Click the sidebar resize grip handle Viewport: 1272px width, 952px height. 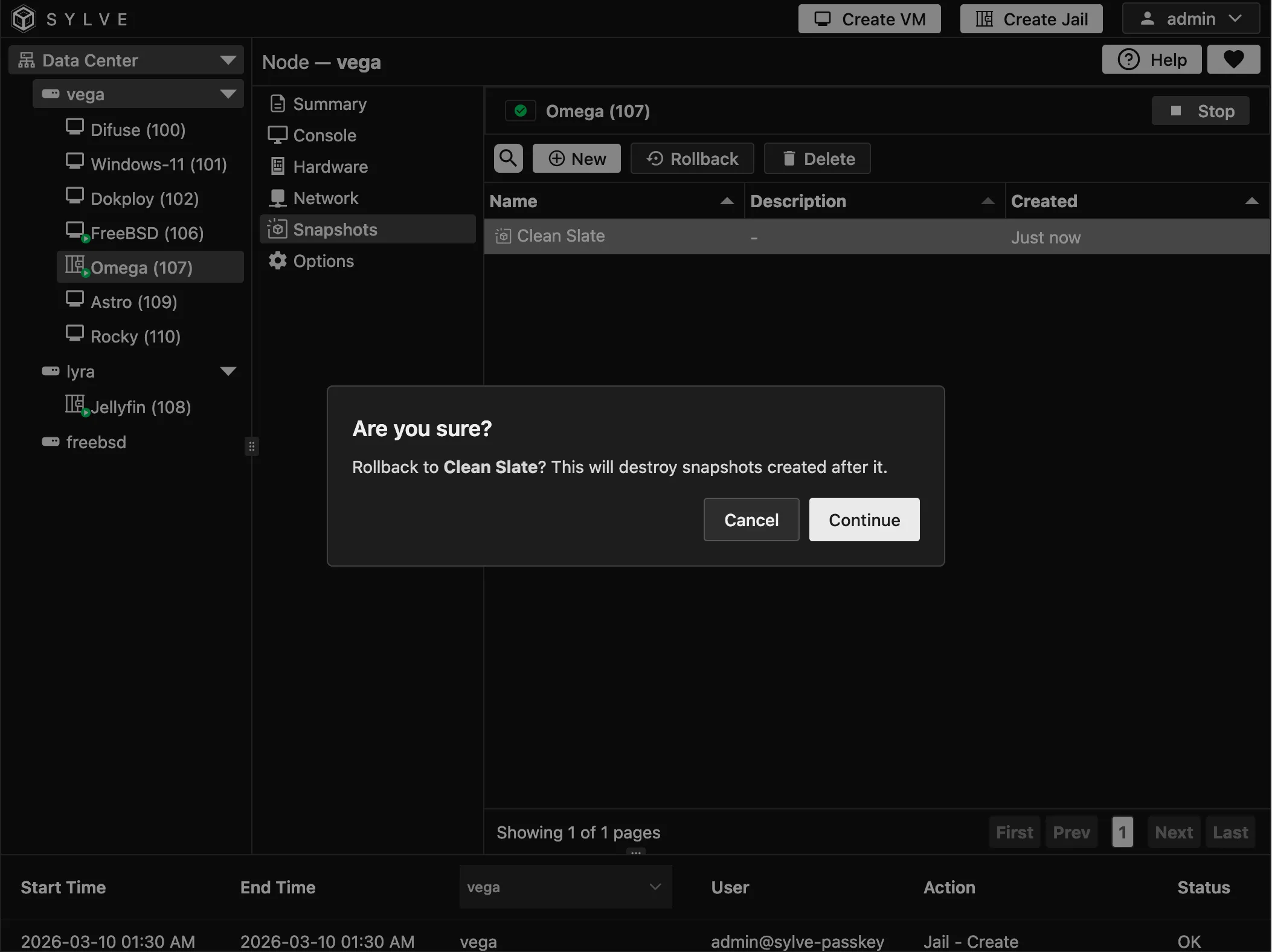[x=252, y=446]
